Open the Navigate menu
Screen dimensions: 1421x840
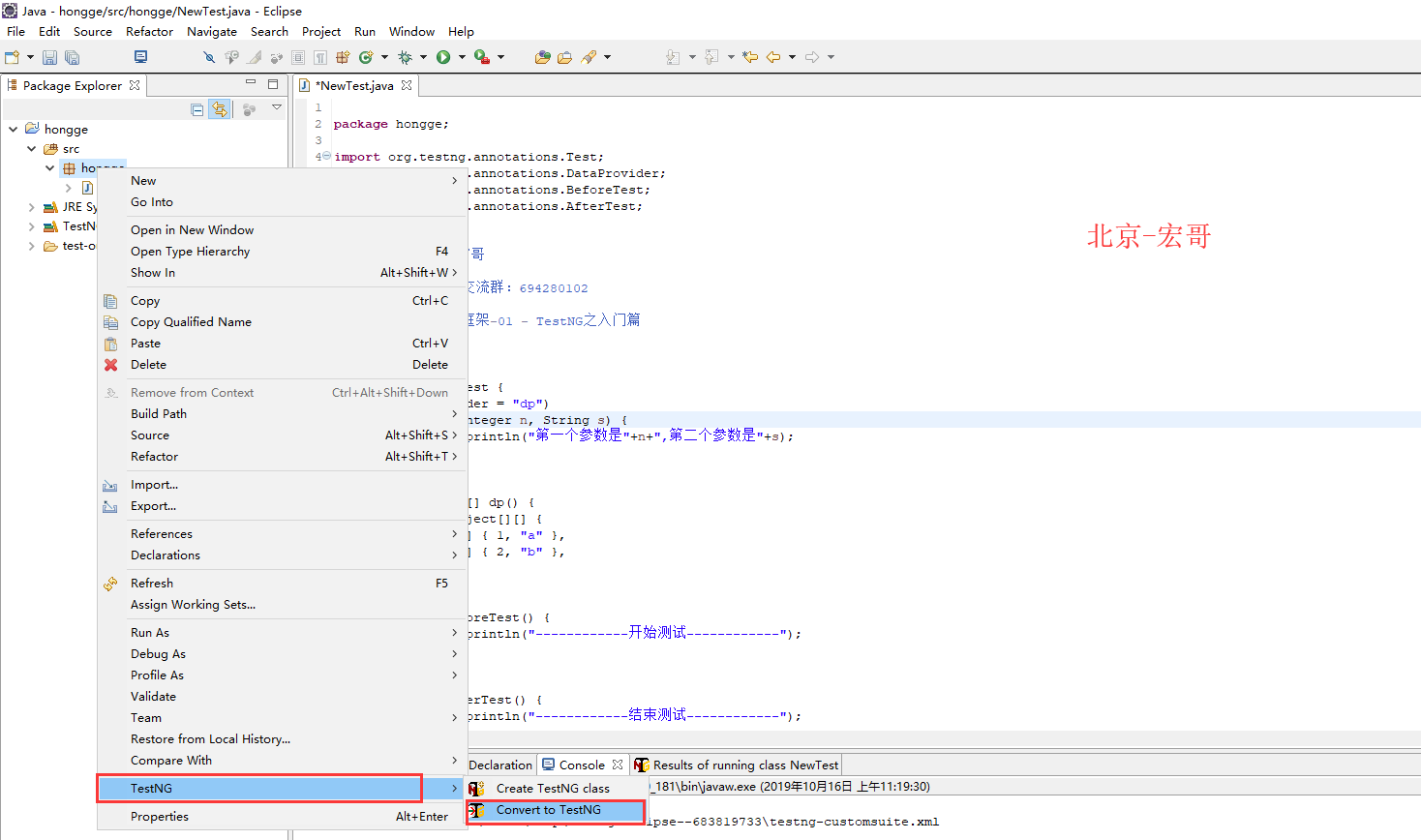coord(212,31)
